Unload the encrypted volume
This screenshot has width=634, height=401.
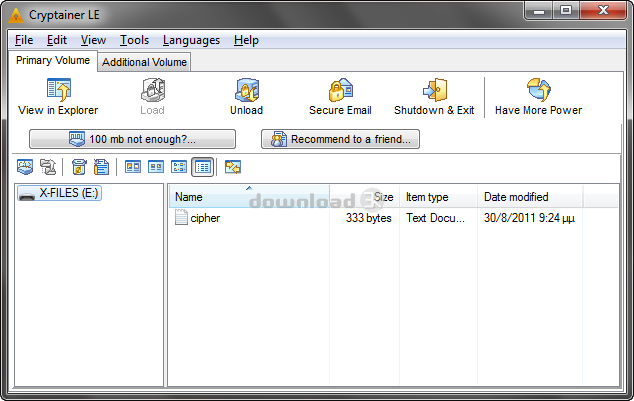tap(246, 97)
